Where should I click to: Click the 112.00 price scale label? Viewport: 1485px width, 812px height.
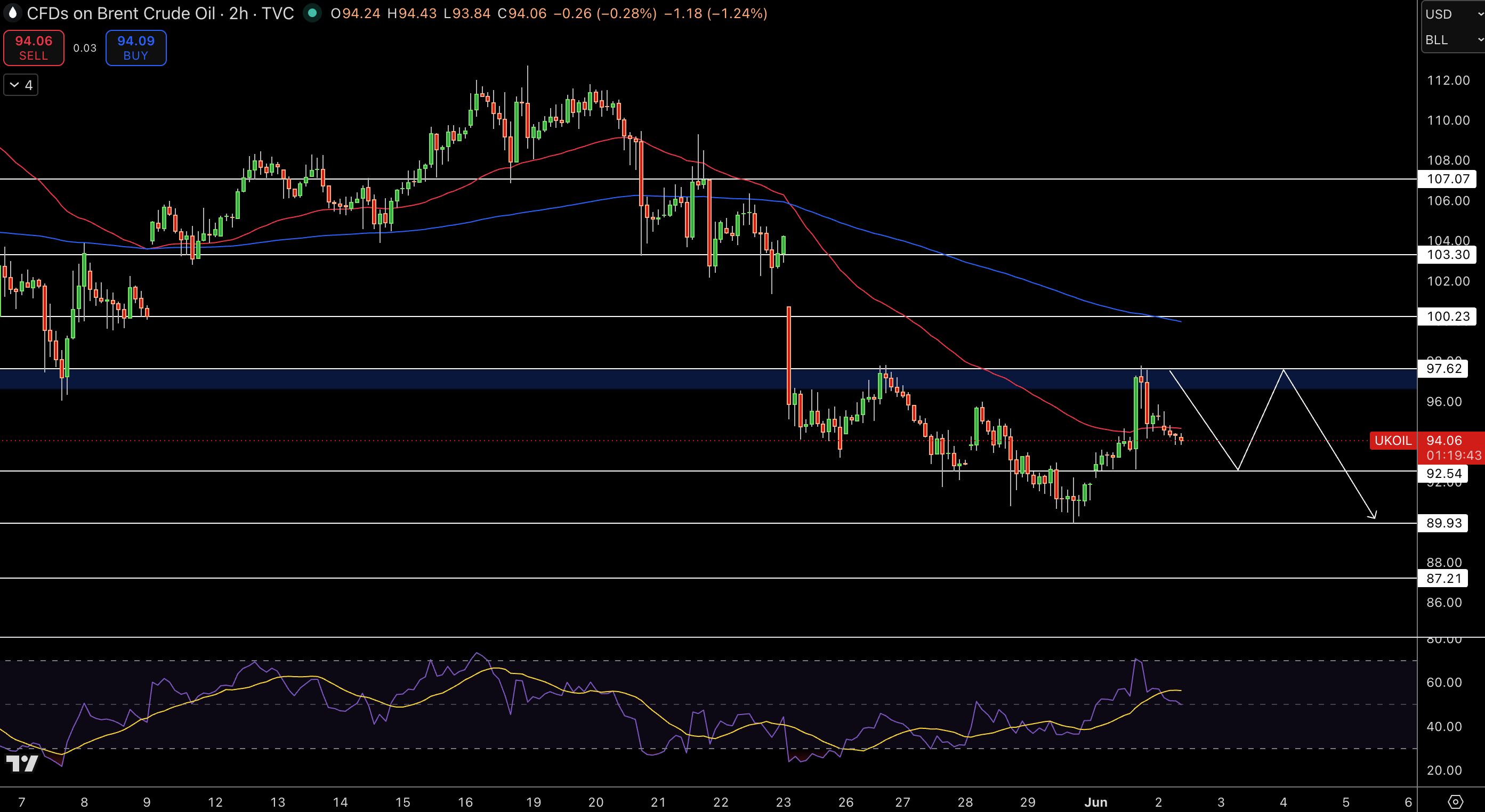click(x=1448, y=80)
